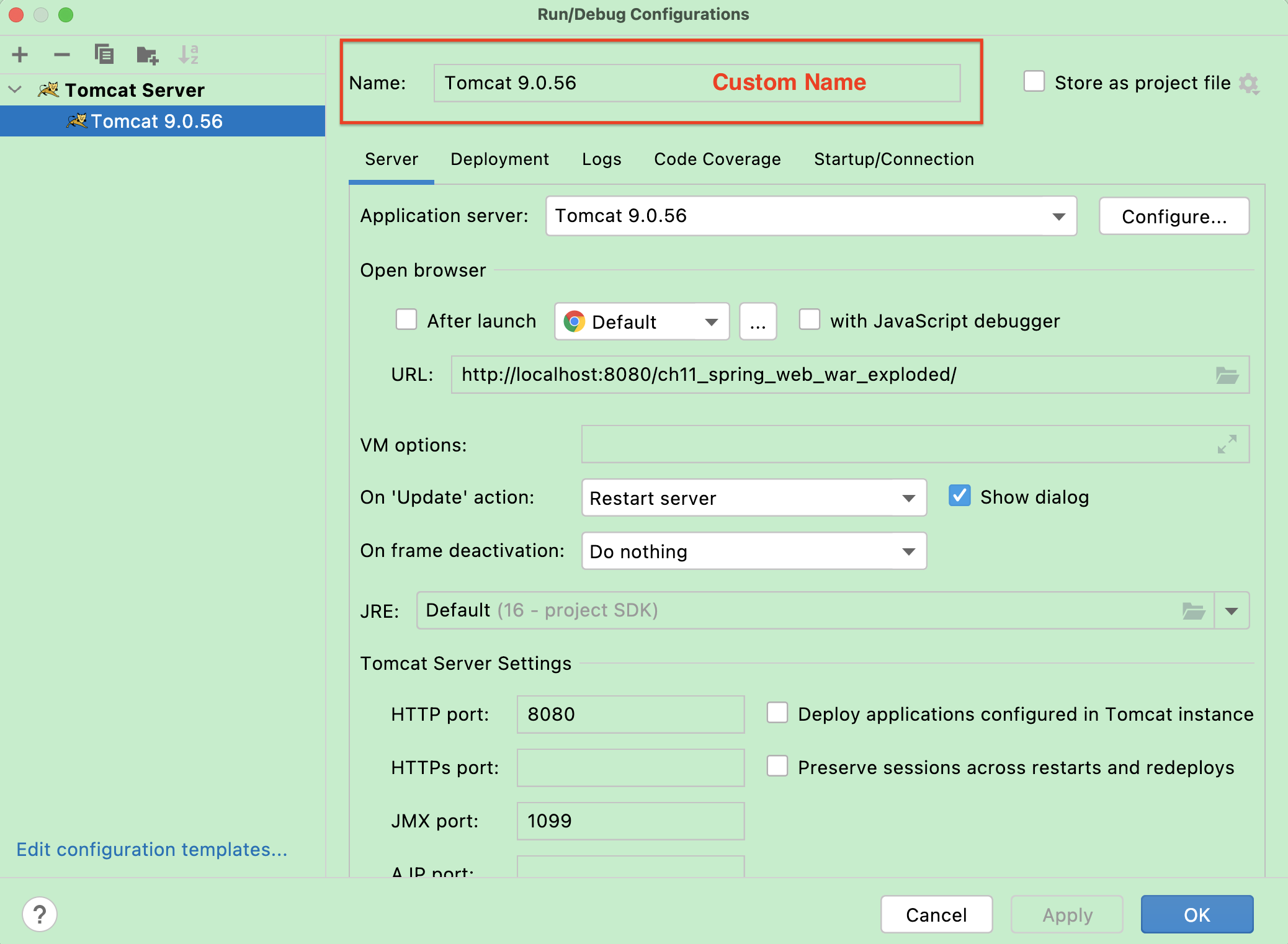Click the JRE Default text field
1288x944 pixels.
815,610
